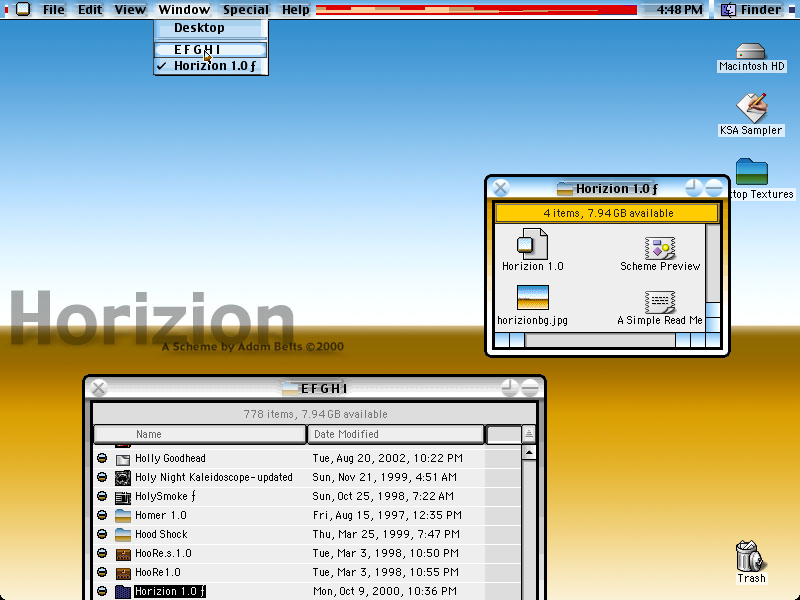Open the Apple menu in the menu bar
Viewport: 800px width, 600px height.
point(23,9)
